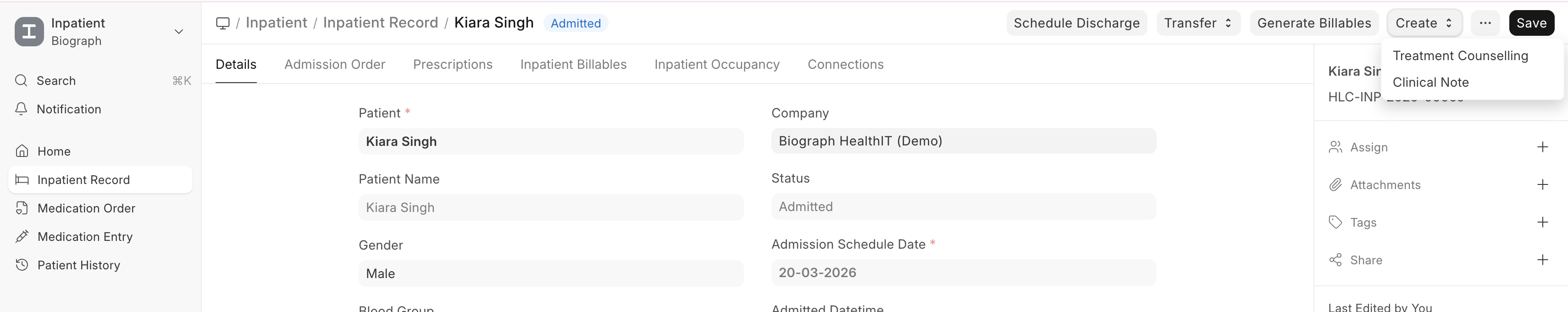
Task: Choose Clinical Note from Create menu
Action: (1430, 82)
